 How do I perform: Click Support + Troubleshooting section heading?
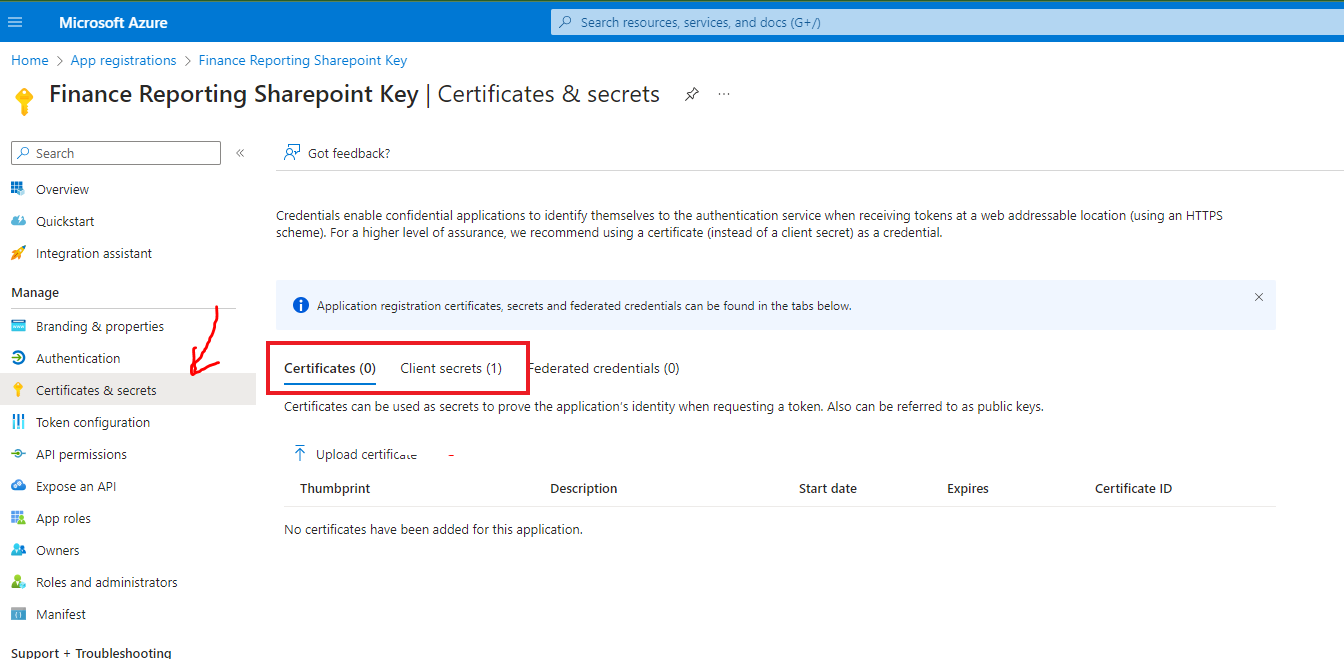pyautogui.click(x=91, y=653)
